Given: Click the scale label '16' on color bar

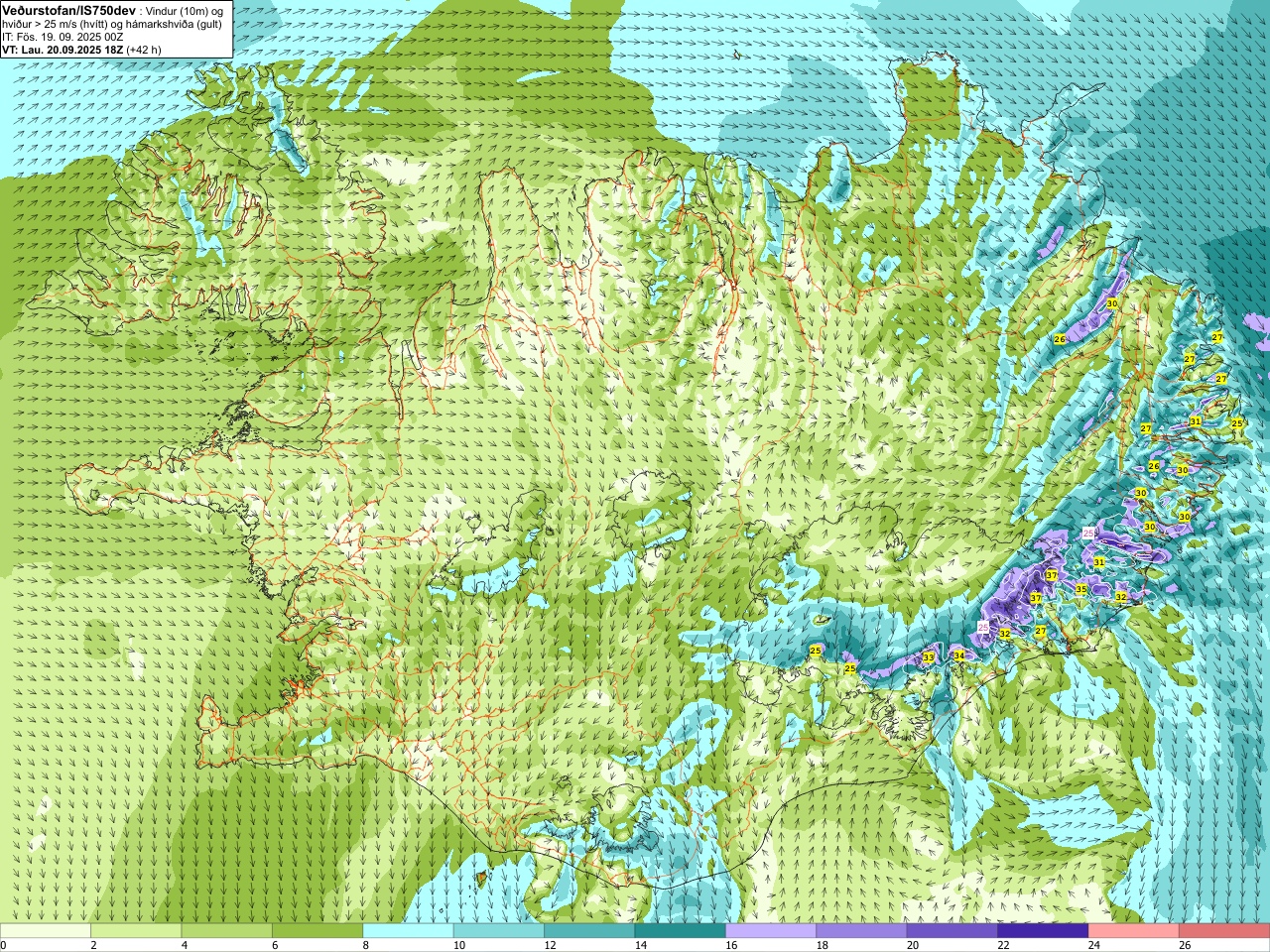Looking at the screenshot, I should 730,946.
